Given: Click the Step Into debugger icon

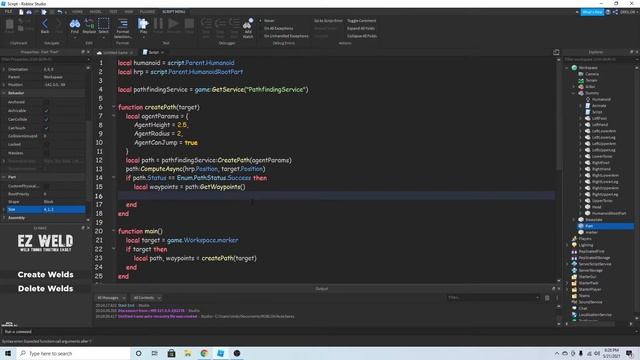Looking at the screenshot, I should 207,24.
